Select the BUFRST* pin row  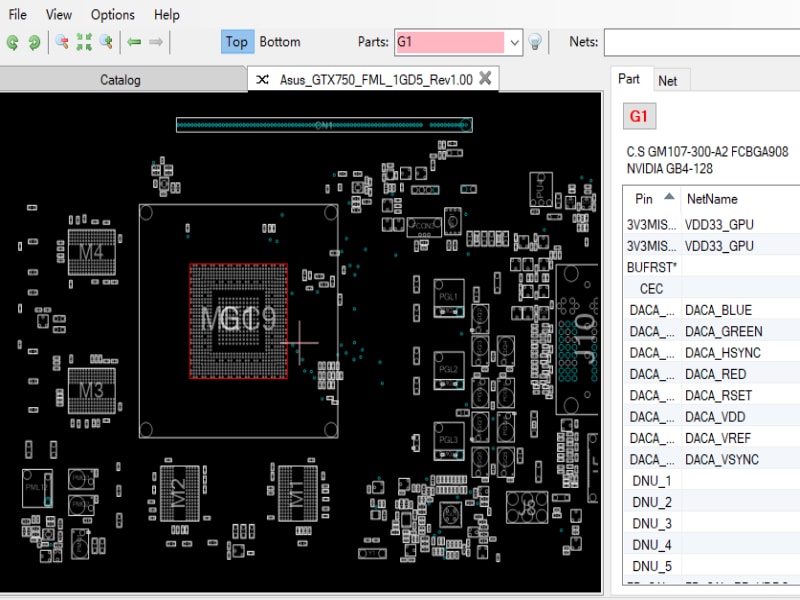[x=711, y=267]
